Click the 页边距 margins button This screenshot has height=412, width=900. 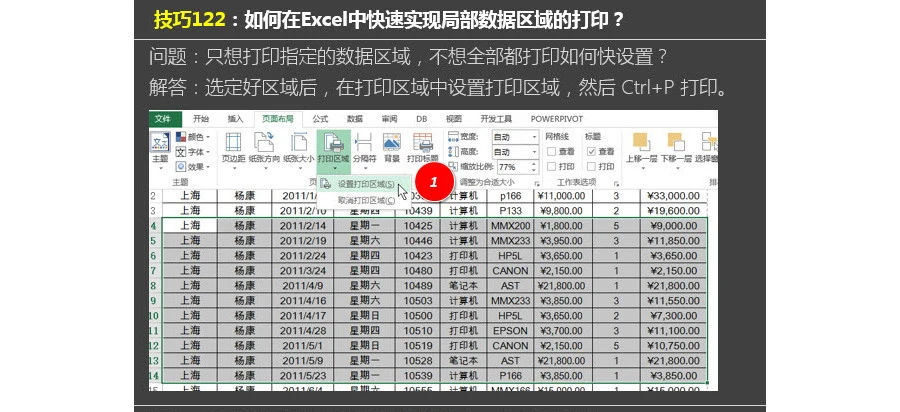(x=233, y=150)
